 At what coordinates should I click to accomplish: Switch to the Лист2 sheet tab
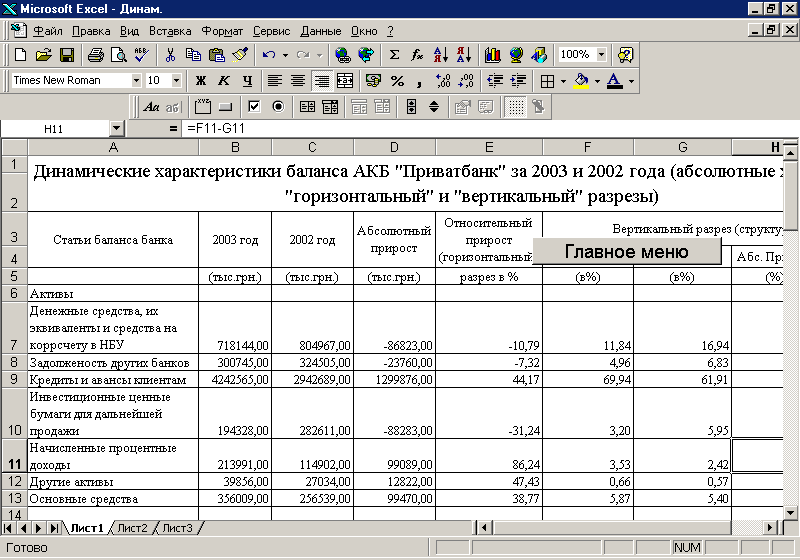pos(132,528)
